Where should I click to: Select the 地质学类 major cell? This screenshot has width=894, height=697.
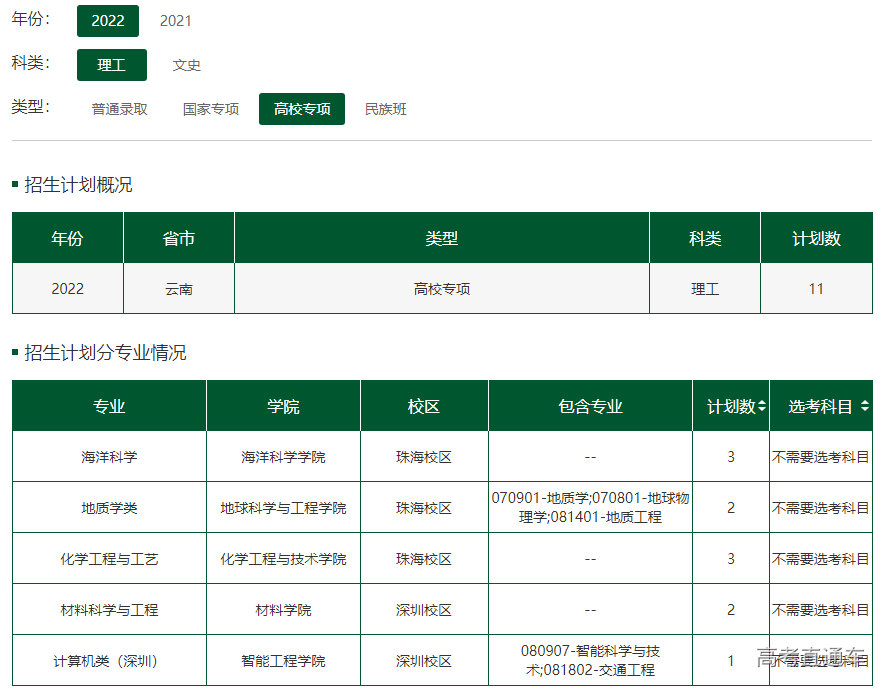click(x=109, y=508)
